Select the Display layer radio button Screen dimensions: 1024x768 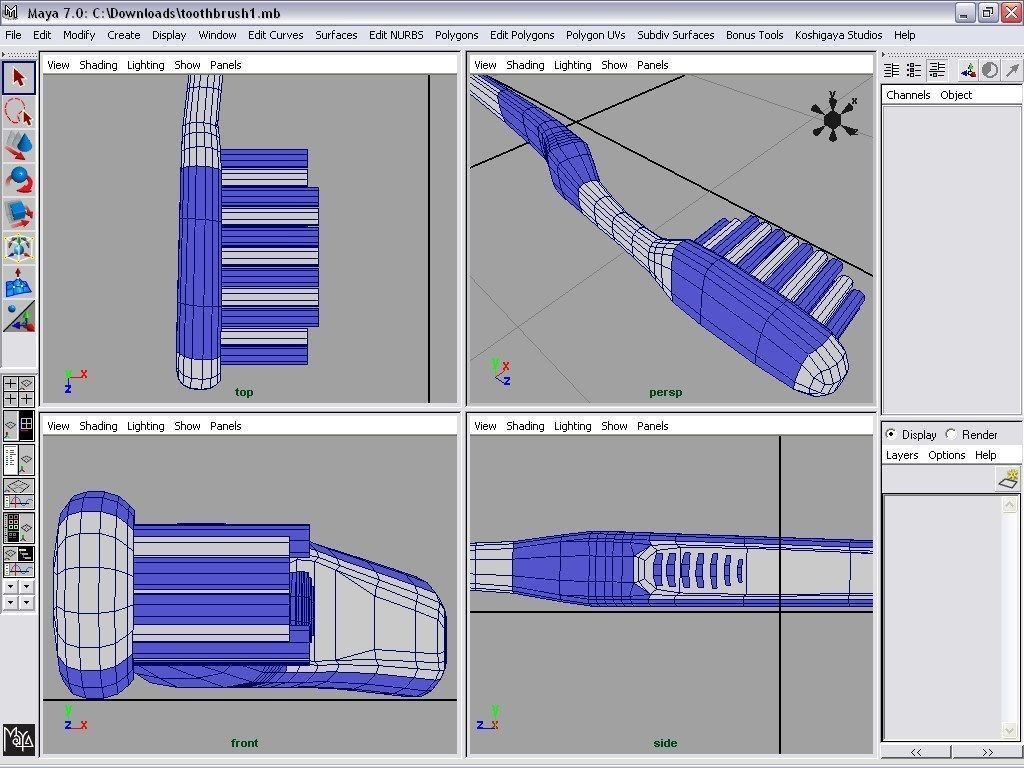(891, 434)
